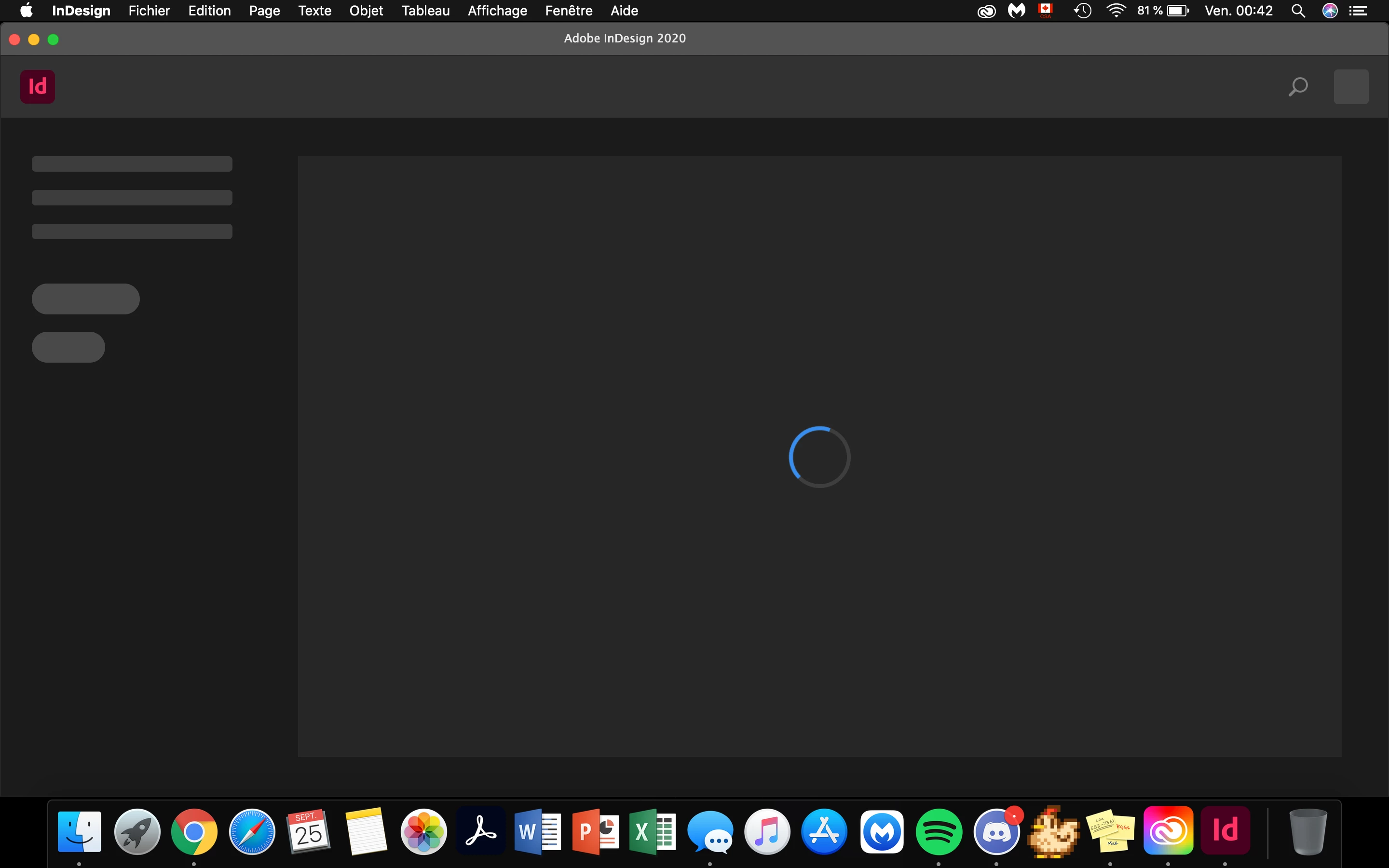Click the first placeholder pill button in sidebar
Viewport: 1389px width, 868px height.
(x=85, y=298)
